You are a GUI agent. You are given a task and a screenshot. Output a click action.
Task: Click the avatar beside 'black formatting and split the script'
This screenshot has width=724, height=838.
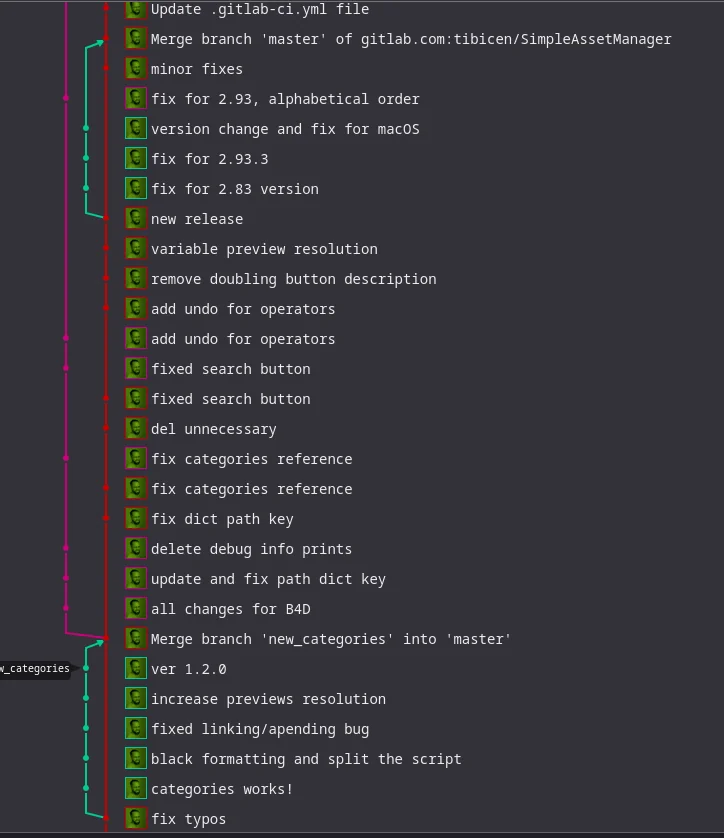point(136,758)
